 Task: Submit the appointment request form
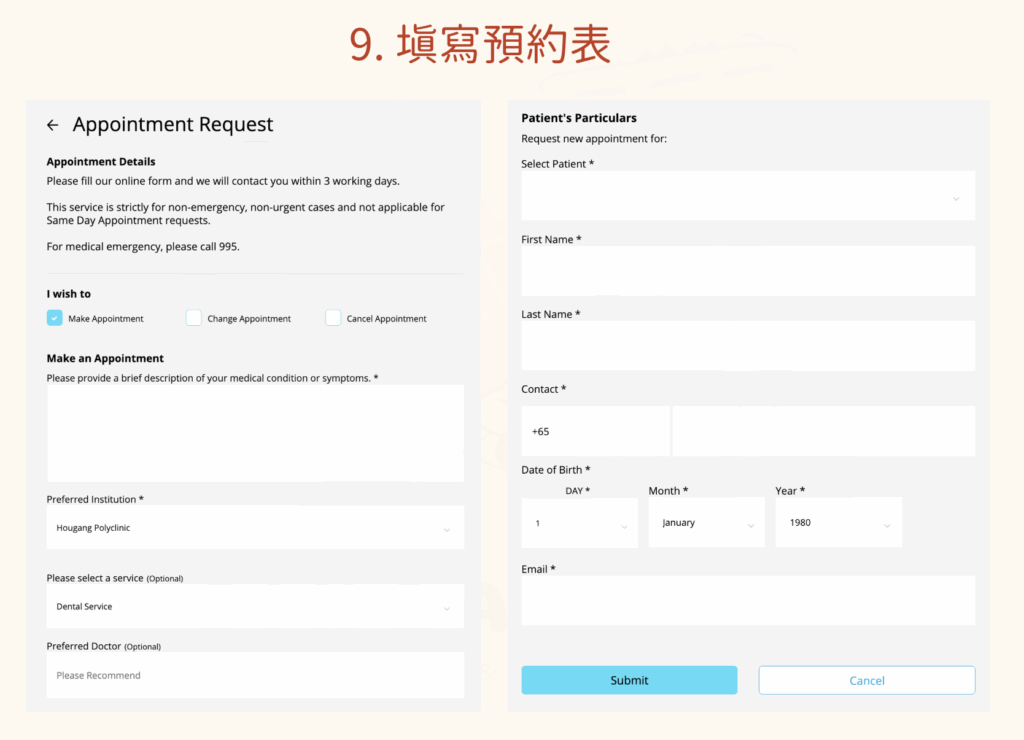(630, 681)
